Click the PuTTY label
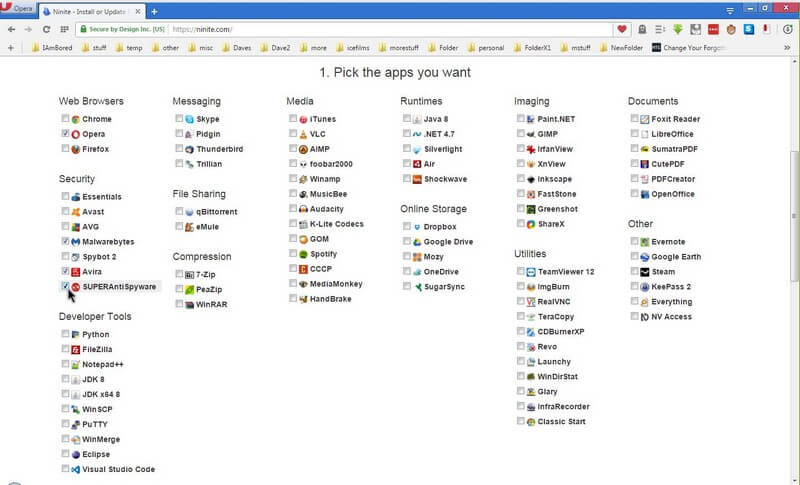The image size is (800, 485). click(x=95, y=424)
